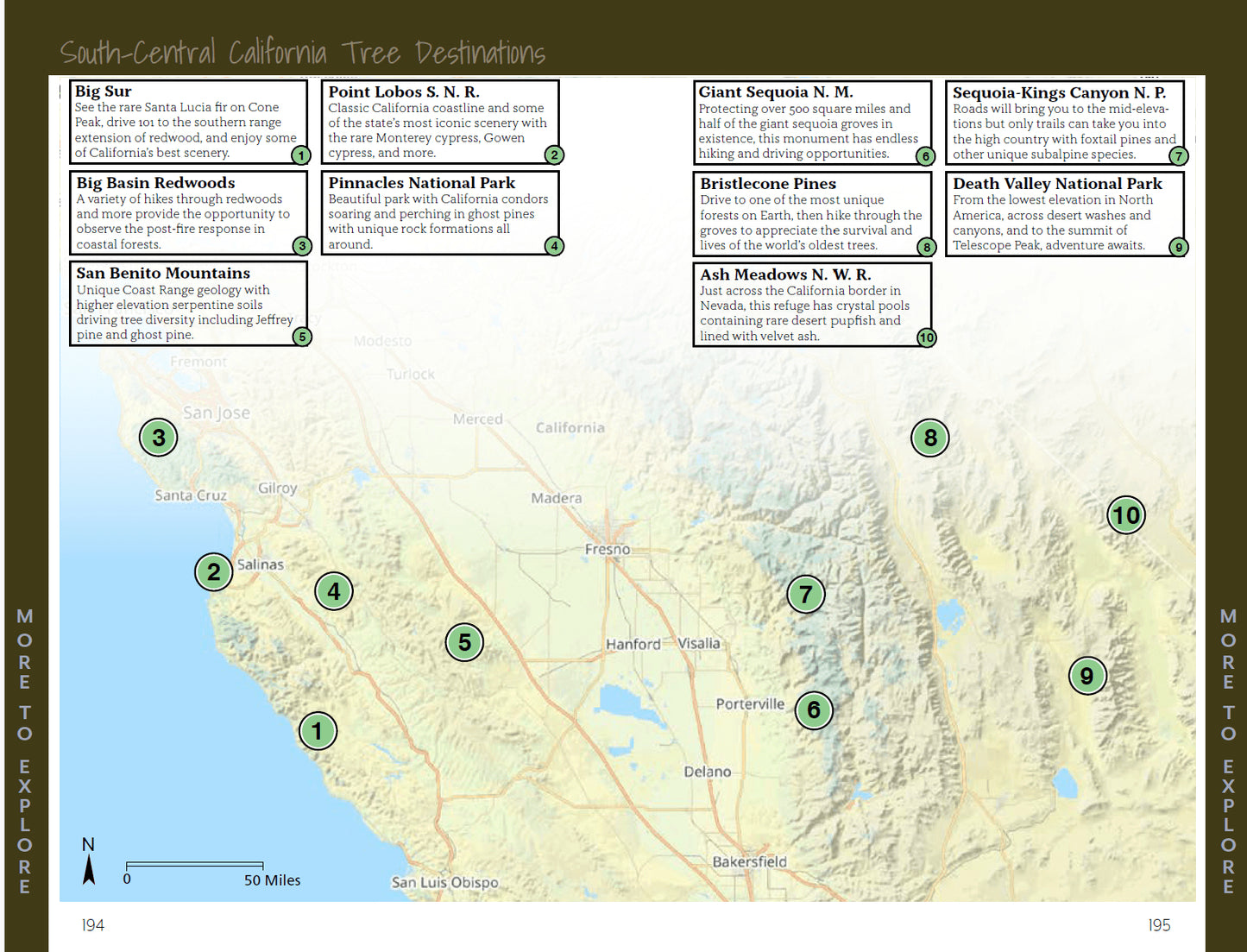The width and height of the screenshot is (1247, 952).
Task: Select map marker 2 near Salinas
Action: coord(213,572)
